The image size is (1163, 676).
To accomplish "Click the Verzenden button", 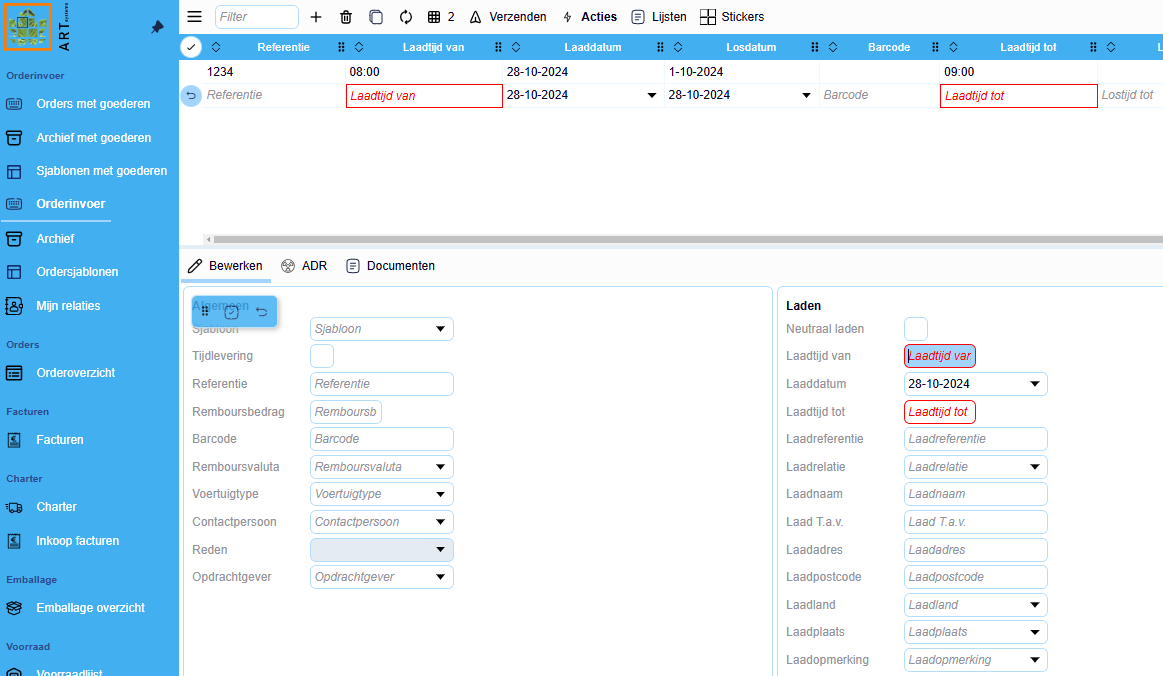I will coord(507,17).
